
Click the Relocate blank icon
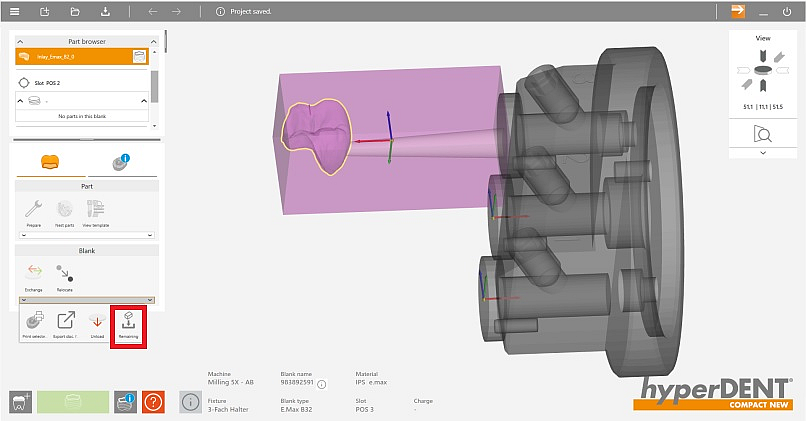(x=64, y=273)
